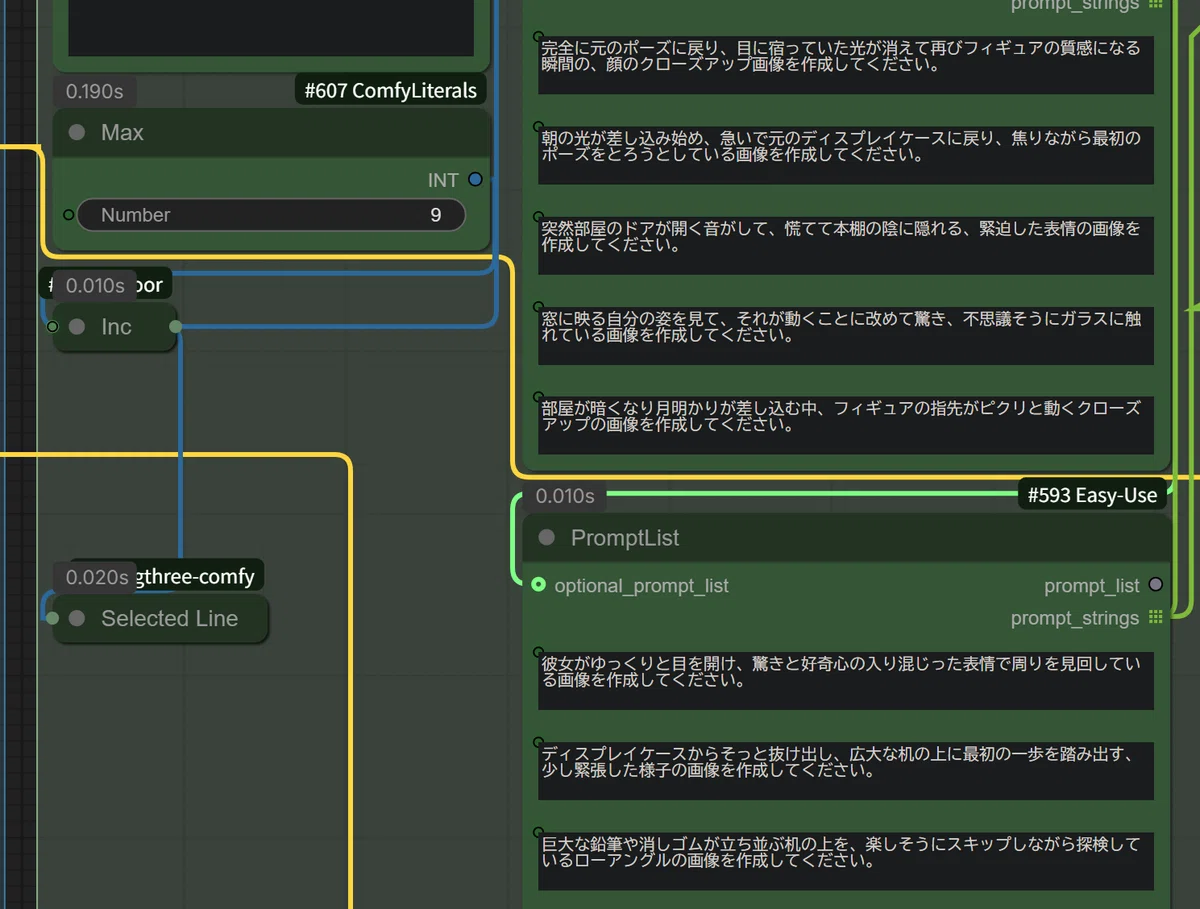The height and width of the screenshot is (909, 1200).
Task: Click the Inc node output port
Action: 176,327
